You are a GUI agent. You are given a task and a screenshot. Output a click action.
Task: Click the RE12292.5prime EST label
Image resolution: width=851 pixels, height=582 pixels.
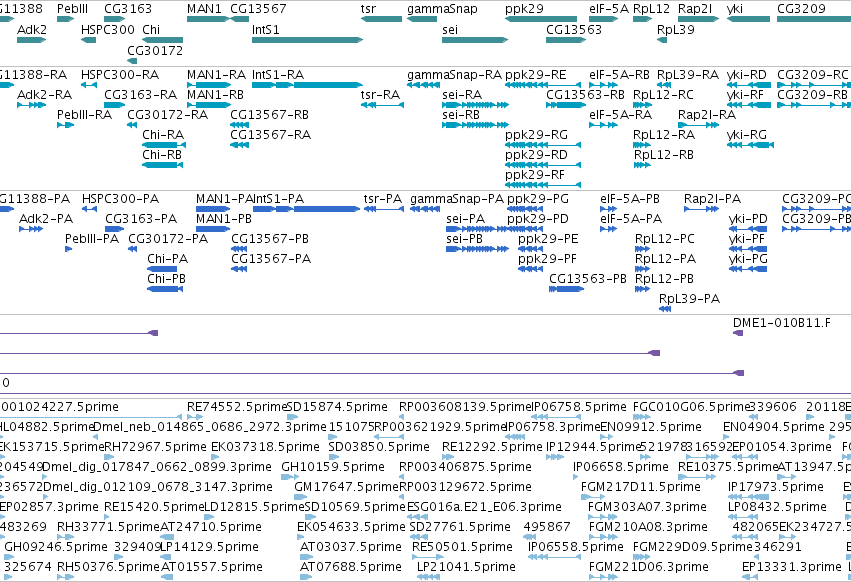492,446
